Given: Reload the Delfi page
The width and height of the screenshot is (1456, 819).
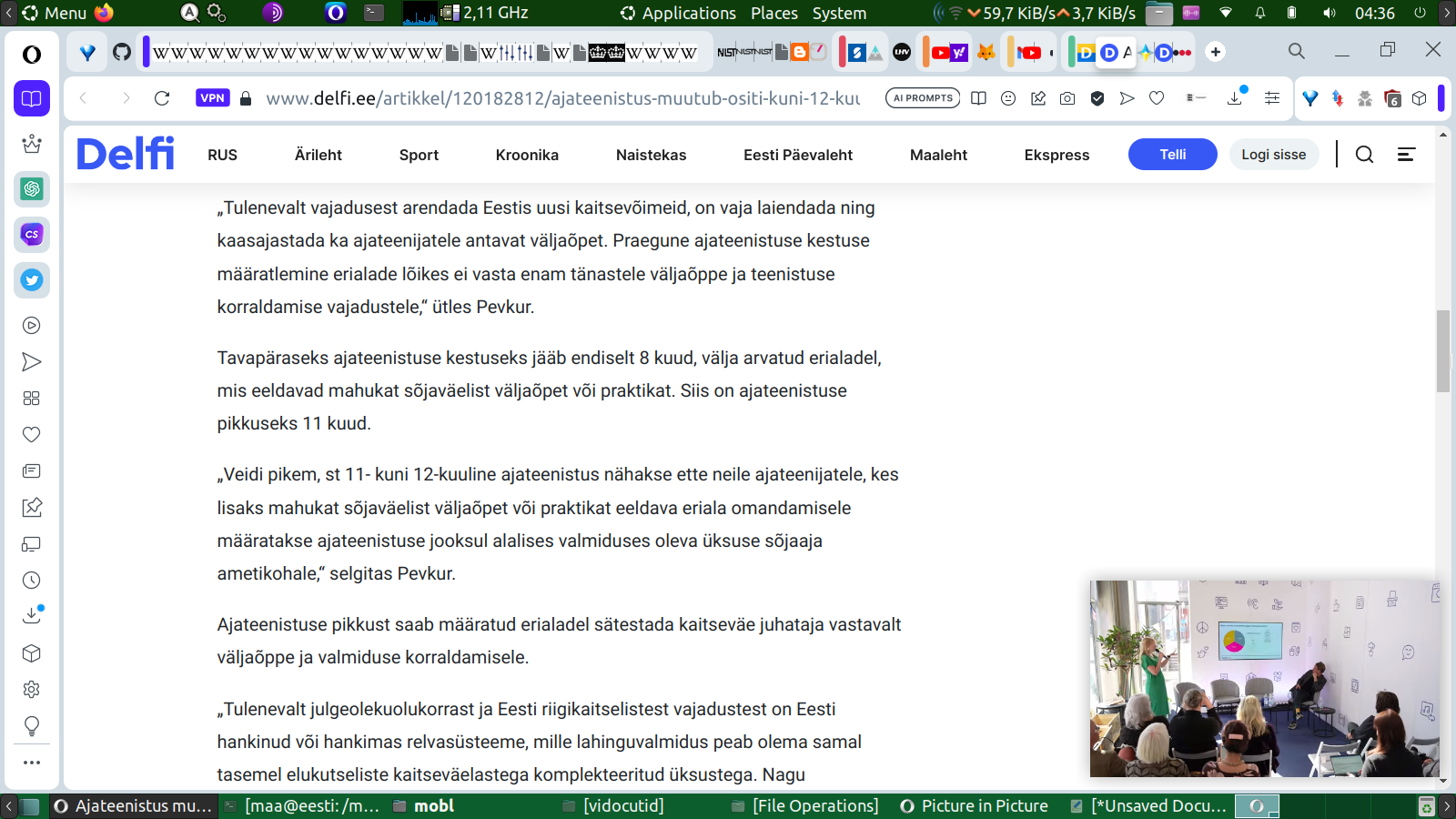Looking at the screenshot, I should (162, 98).
